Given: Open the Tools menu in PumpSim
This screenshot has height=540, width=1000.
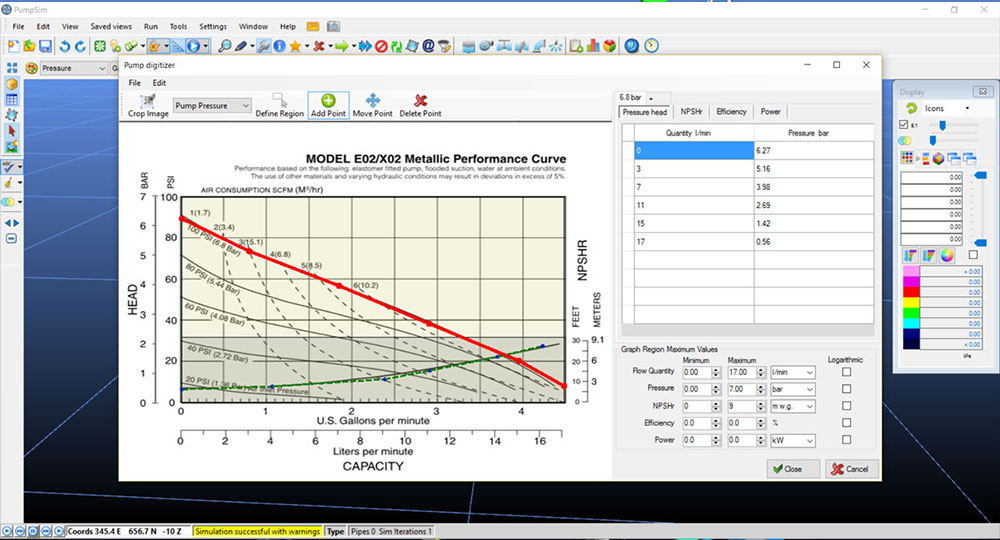Looking at the screenshot, I should pyautogui.click(x=178, y=26).
